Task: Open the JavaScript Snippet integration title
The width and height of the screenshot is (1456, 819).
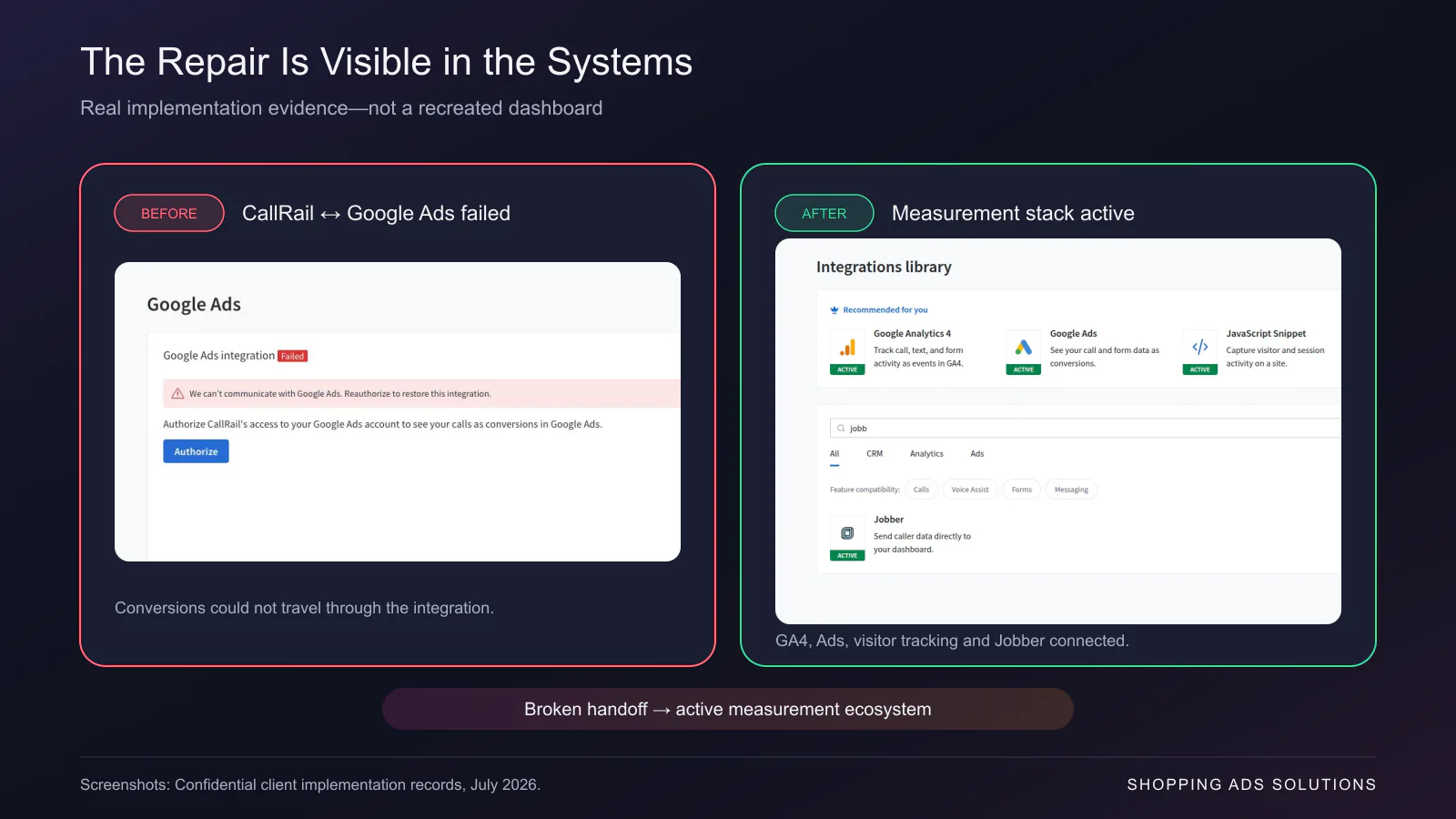Action: [1266, 334]
